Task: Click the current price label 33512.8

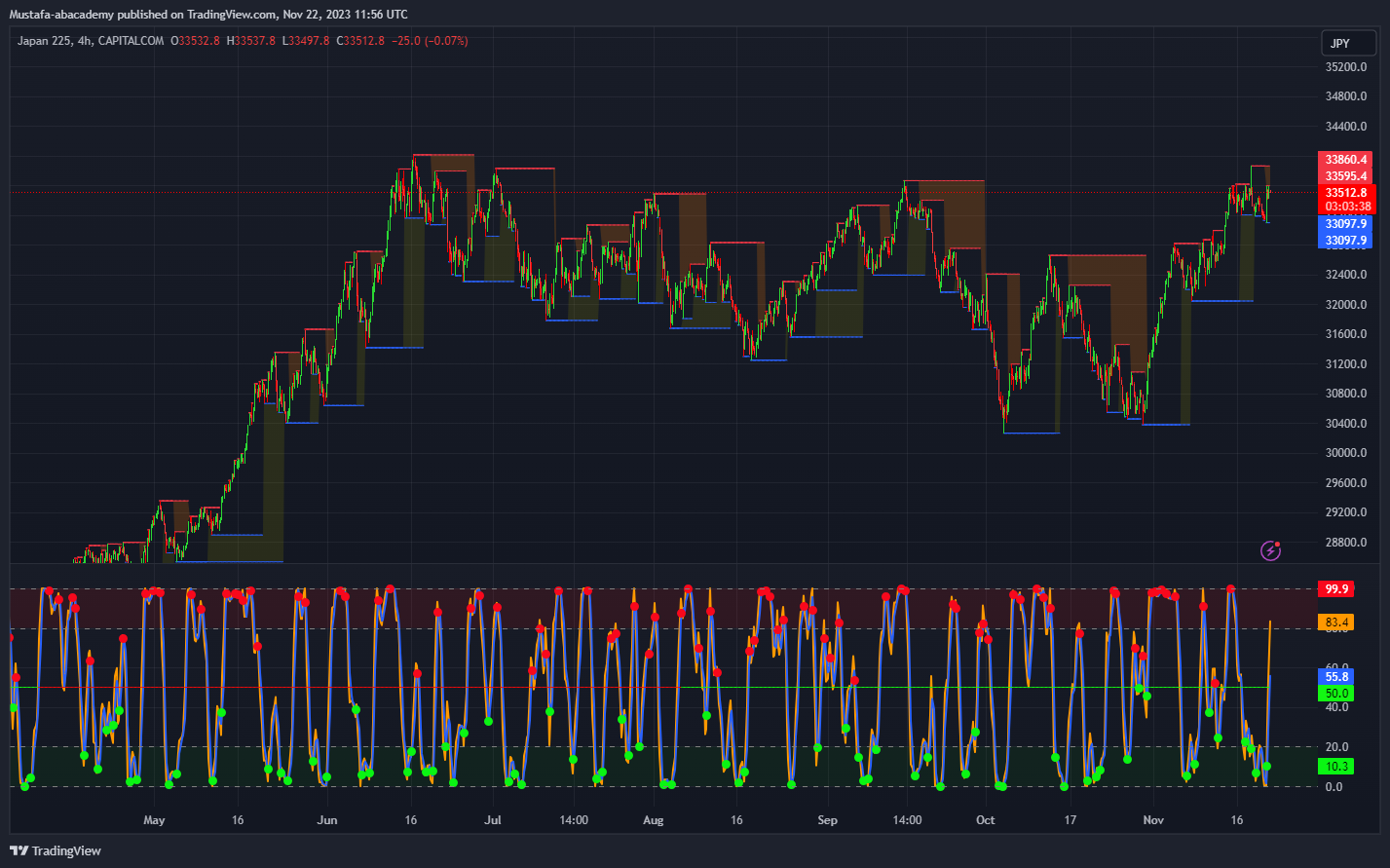Action: tap(1345, 193)
